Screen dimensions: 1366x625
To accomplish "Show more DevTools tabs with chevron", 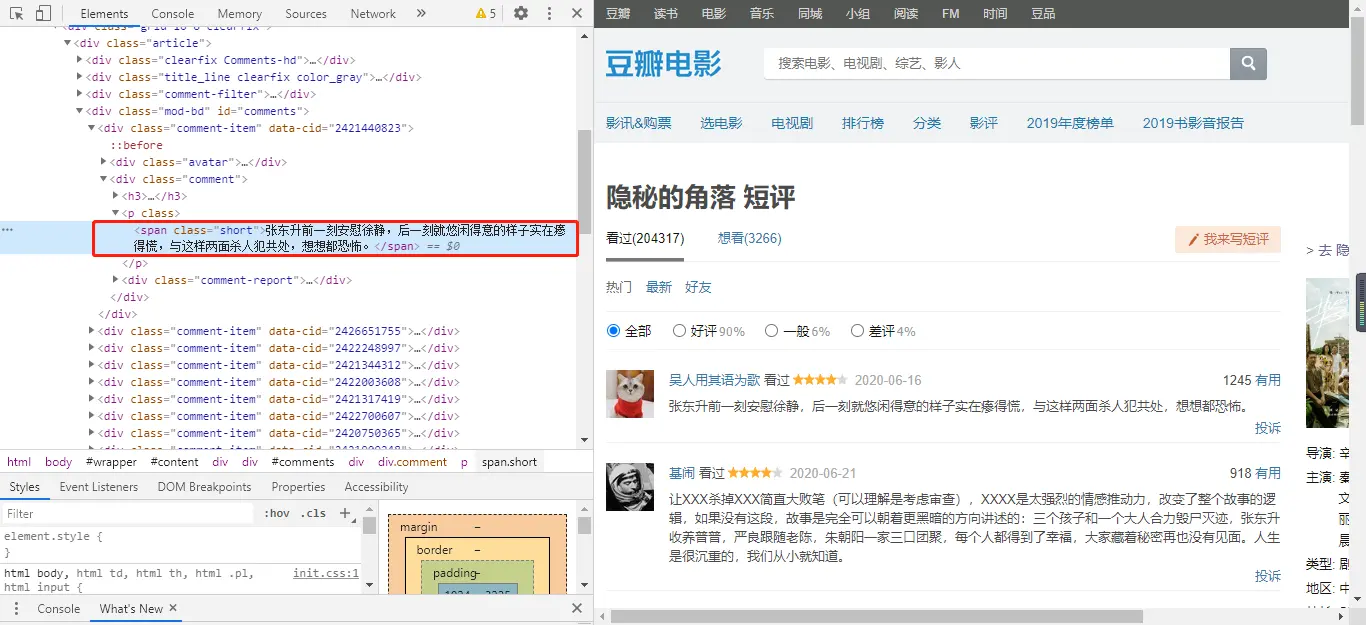I will pyautogui.click(x=421, y=13).
